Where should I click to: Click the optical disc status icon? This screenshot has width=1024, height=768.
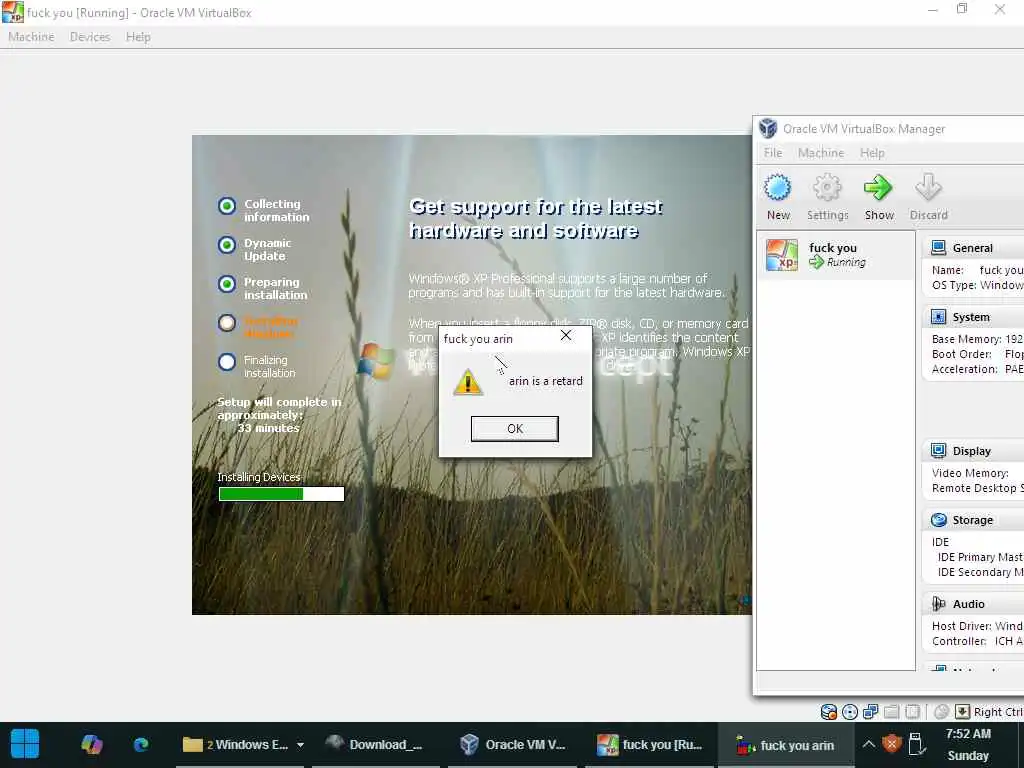850,712
